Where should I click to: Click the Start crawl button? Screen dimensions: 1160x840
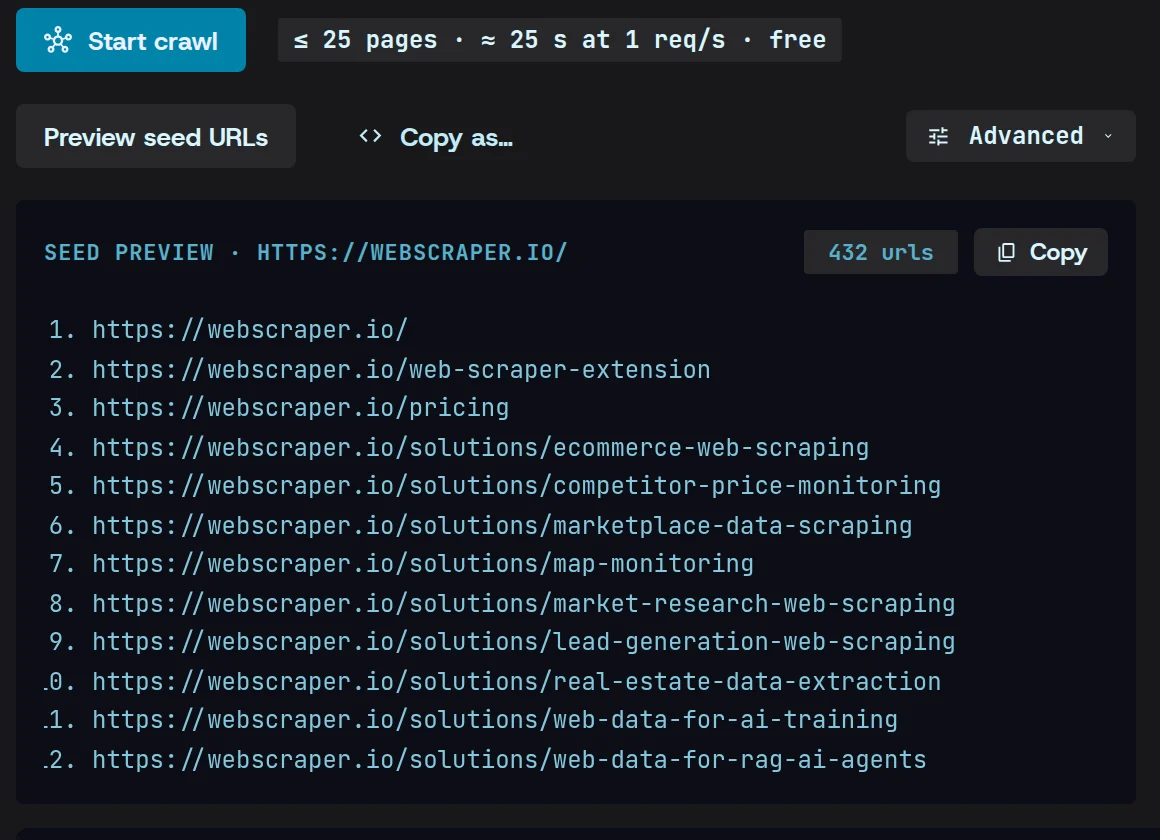tap(131, 40)
